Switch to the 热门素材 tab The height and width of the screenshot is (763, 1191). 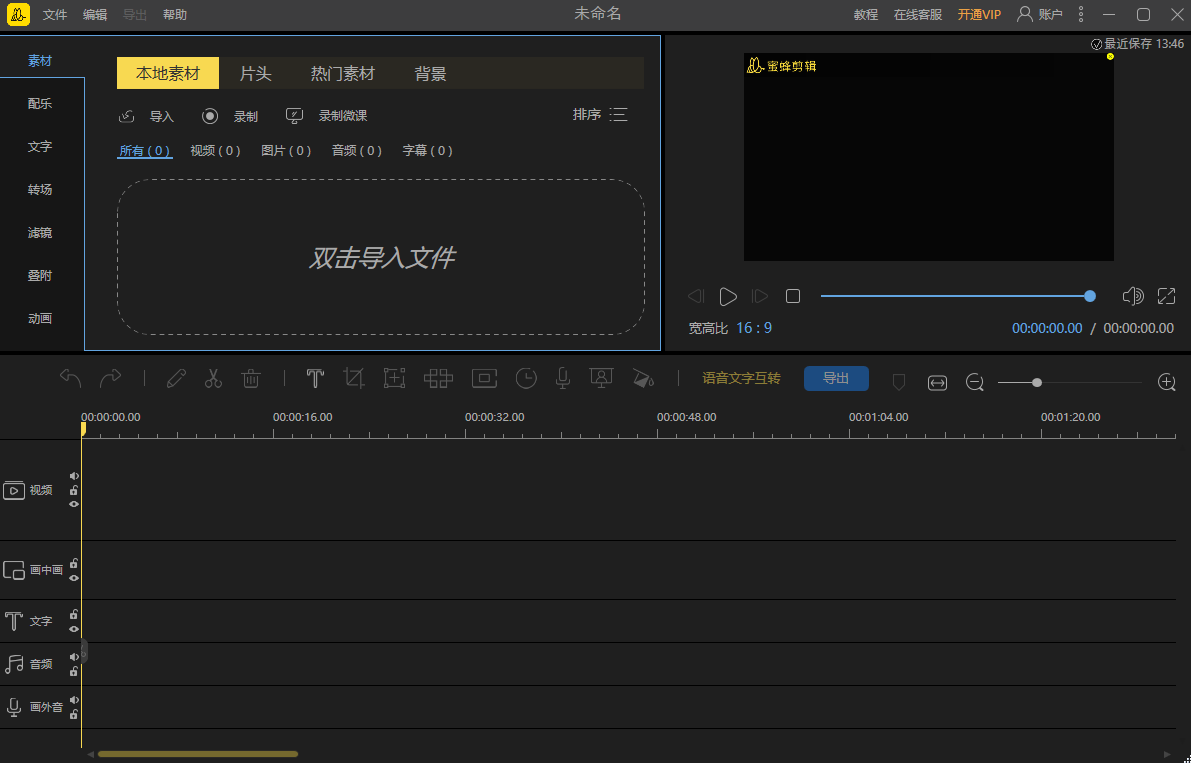coord(343,74)
